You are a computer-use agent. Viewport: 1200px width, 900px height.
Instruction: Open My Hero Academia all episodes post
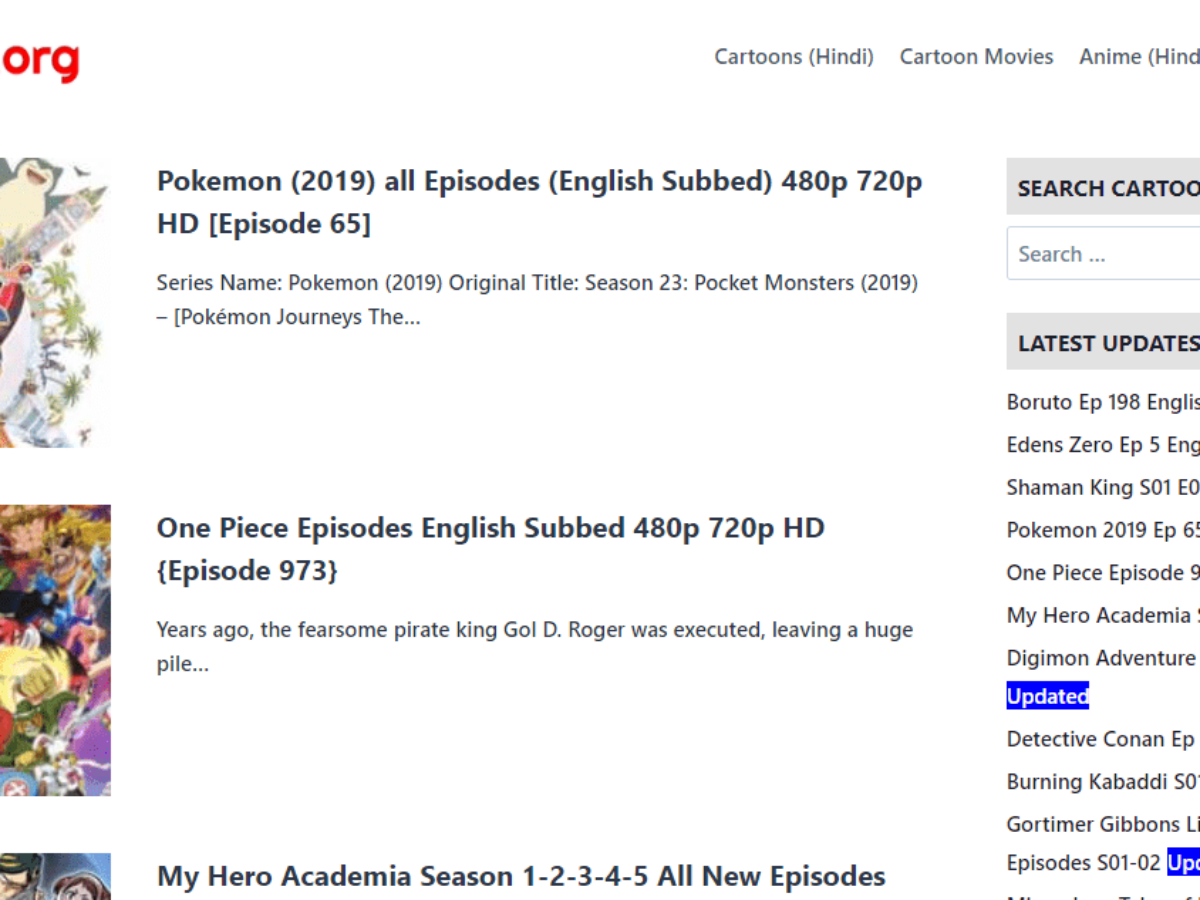click(520, 876)
